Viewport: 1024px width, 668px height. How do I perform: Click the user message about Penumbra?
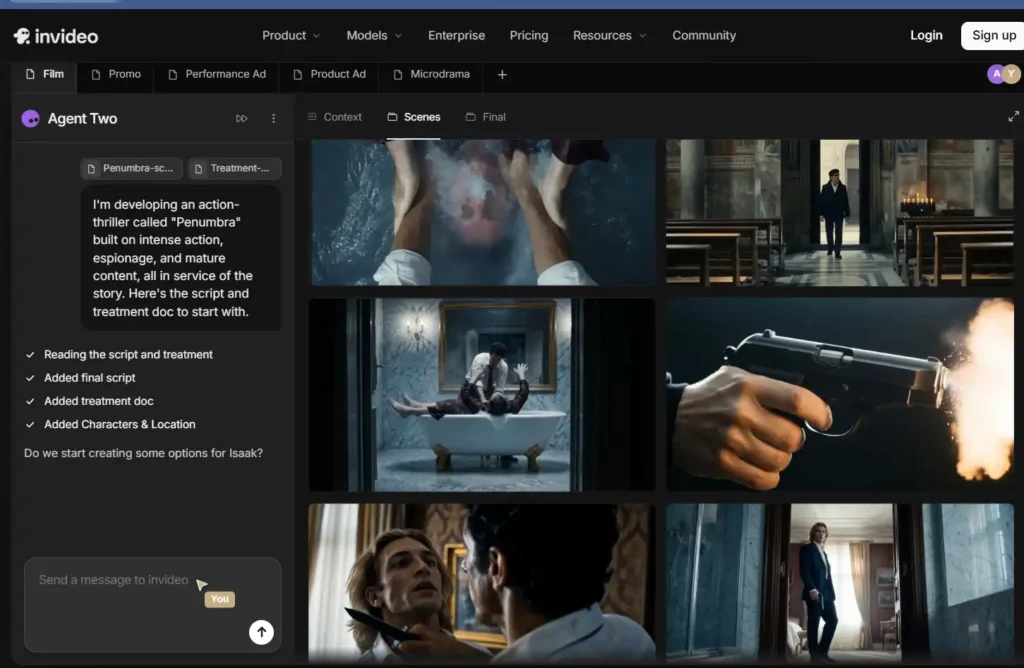pyautogui.click(x=182, y=258)
